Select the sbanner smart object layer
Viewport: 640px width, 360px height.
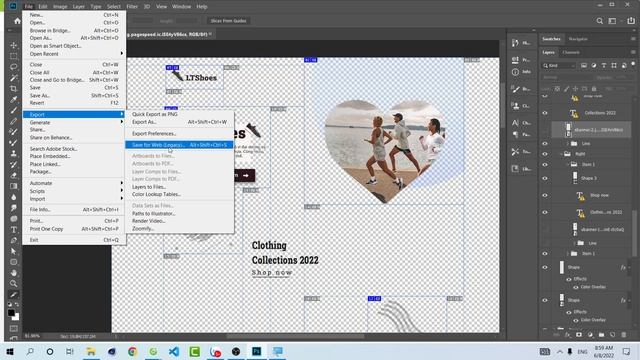point(591,130)
